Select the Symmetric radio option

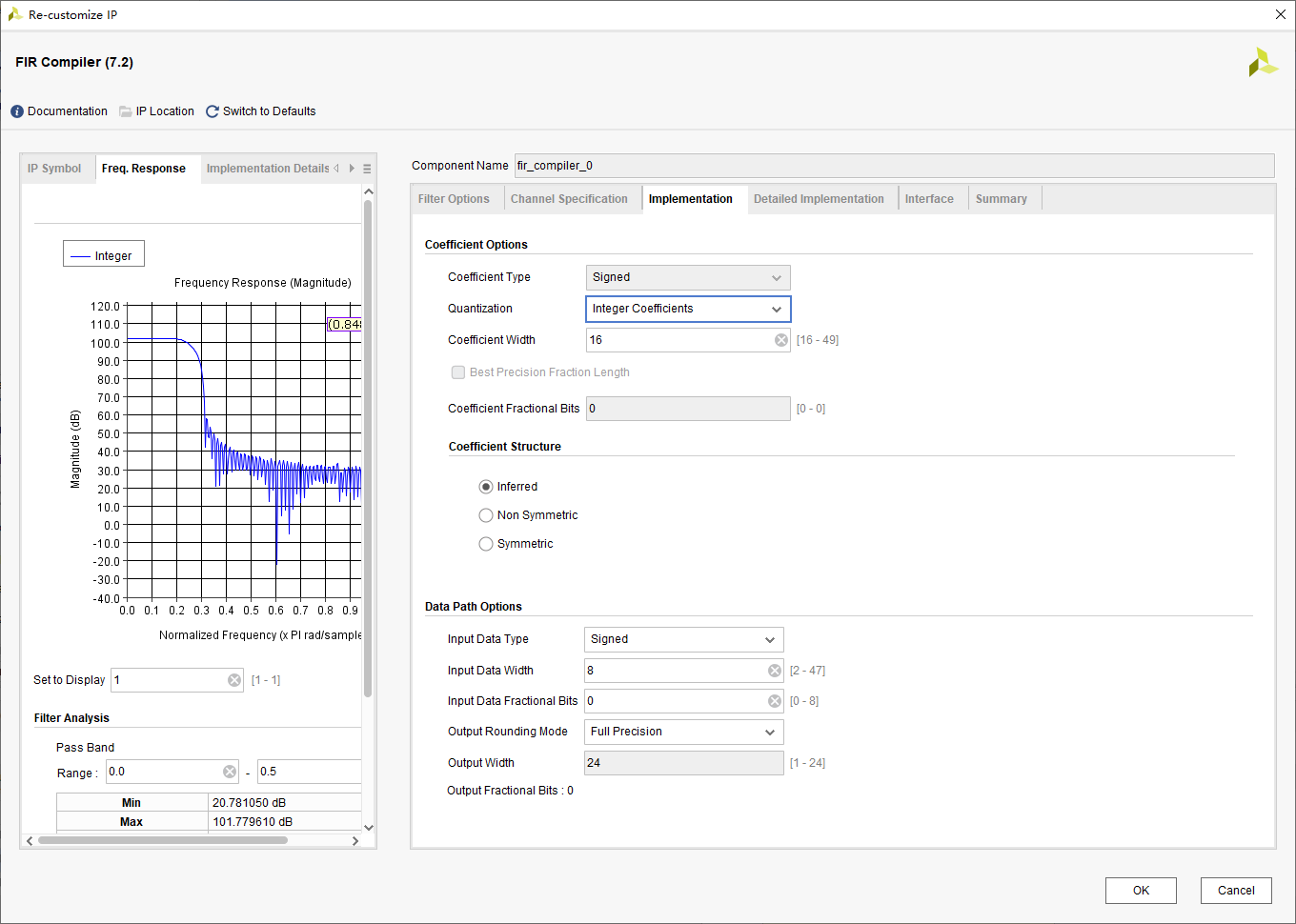coord(486,544)
